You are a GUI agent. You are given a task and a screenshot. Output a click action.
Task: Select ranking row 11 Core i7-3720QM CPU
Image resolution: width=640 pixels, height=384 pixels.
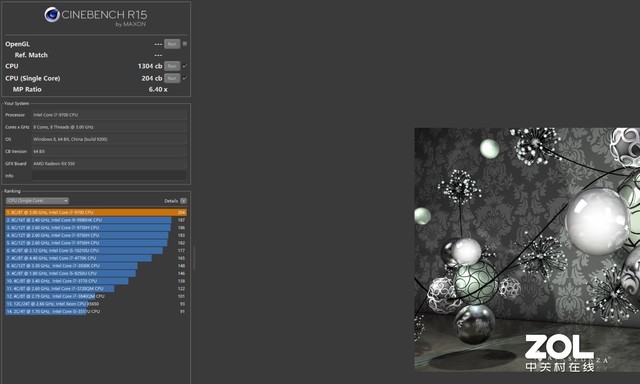click(96, 289)
